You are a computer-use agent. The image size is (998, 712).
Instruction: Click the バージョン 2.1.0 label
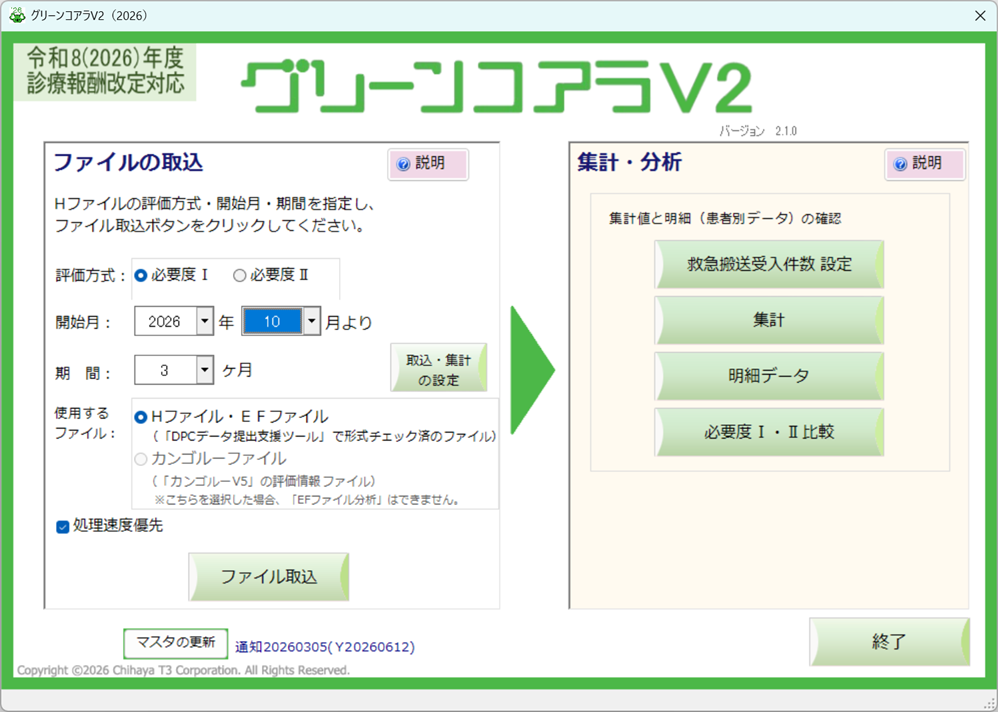click(x=758, y=131)
